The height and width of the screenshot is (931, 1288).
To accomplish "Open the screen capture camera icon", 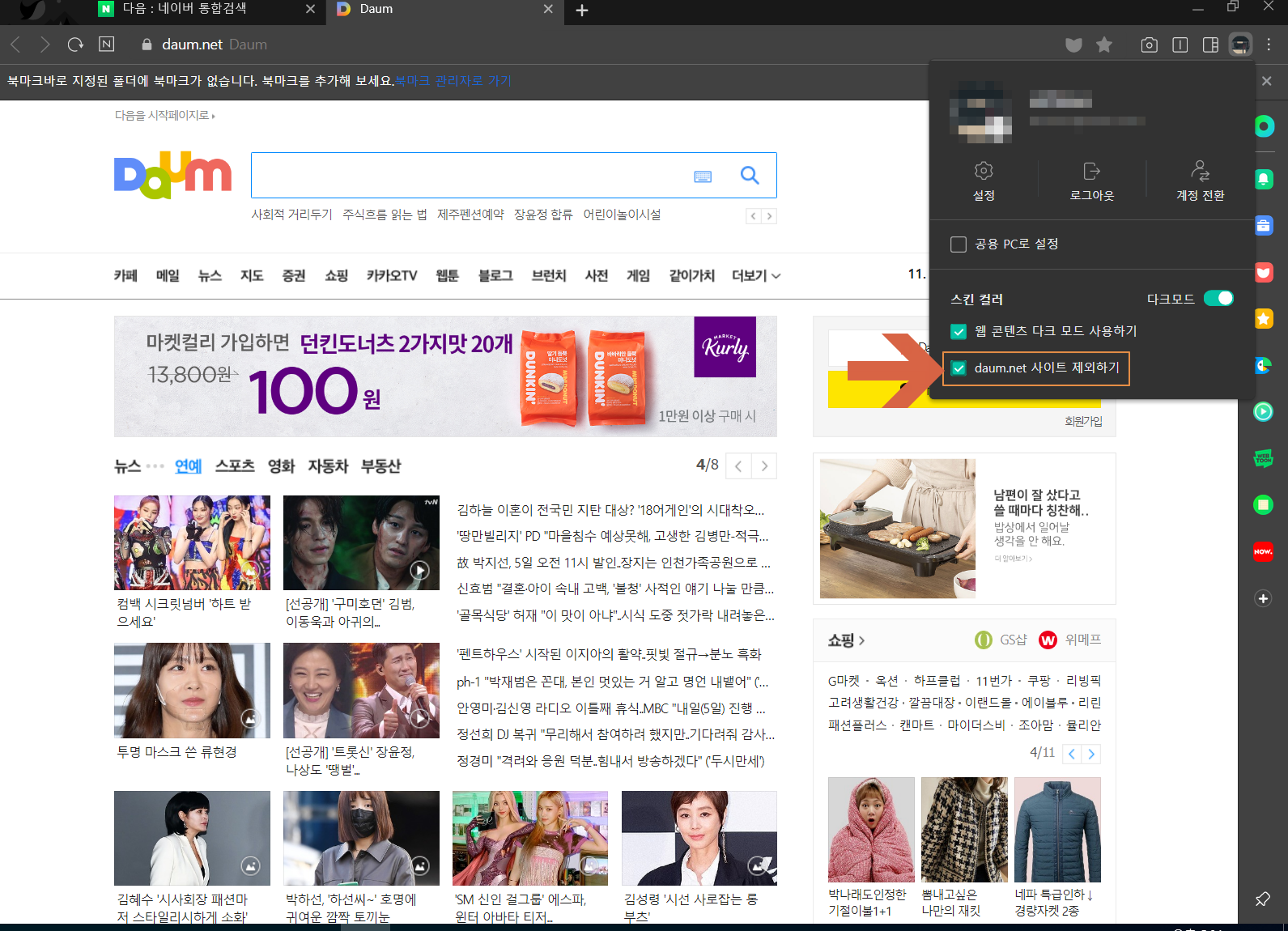I will click(x=1149, y=45).
